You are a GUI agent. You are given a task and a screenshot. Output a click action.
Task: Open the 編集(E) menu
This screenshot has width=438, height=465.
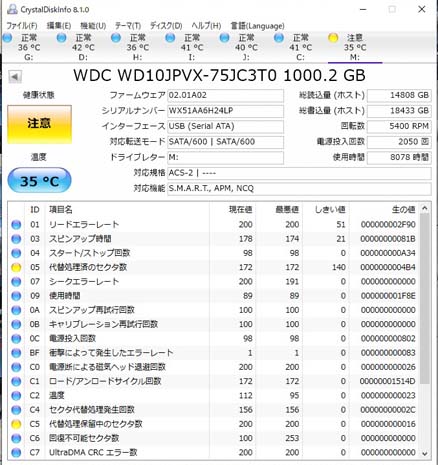59,26
